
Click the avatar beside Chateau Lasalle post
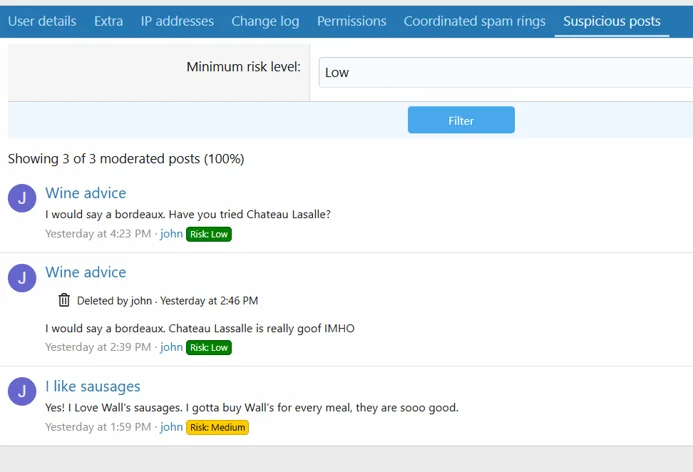[22, 198]
